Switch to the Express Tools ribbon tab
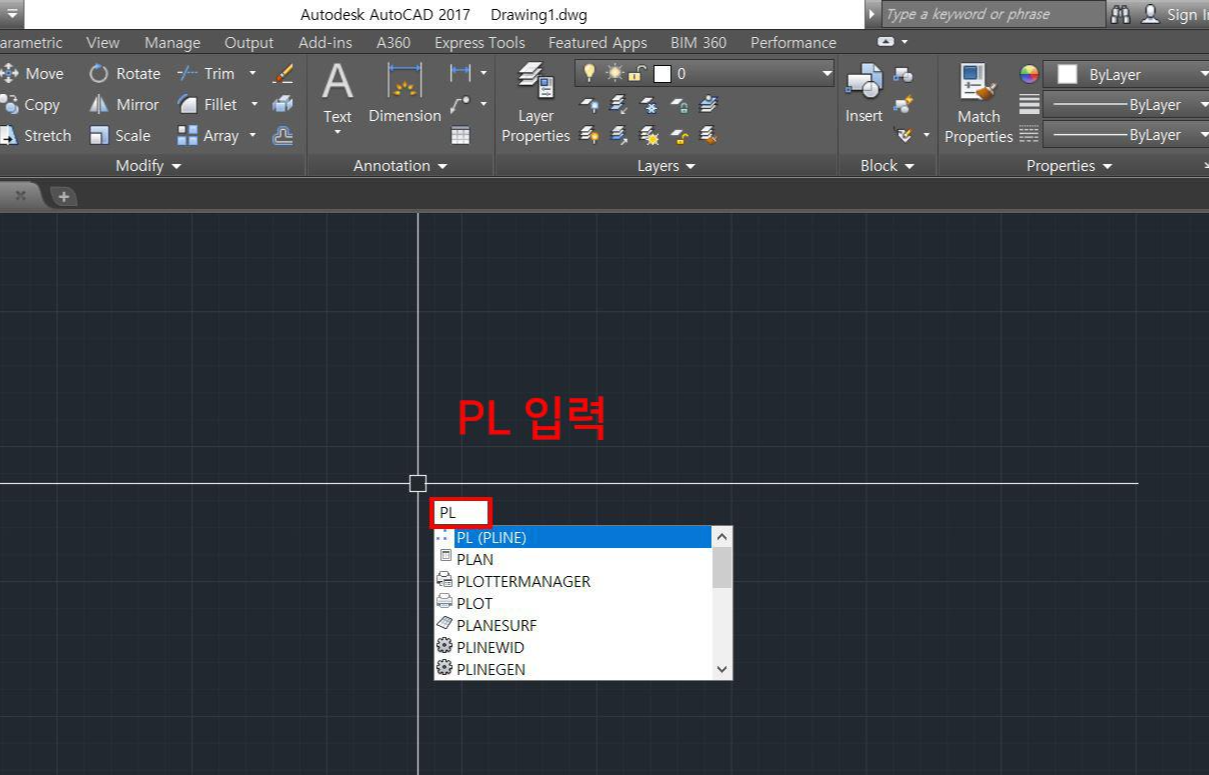Viewport: 1209px width, 775px height. coord(479,42)
